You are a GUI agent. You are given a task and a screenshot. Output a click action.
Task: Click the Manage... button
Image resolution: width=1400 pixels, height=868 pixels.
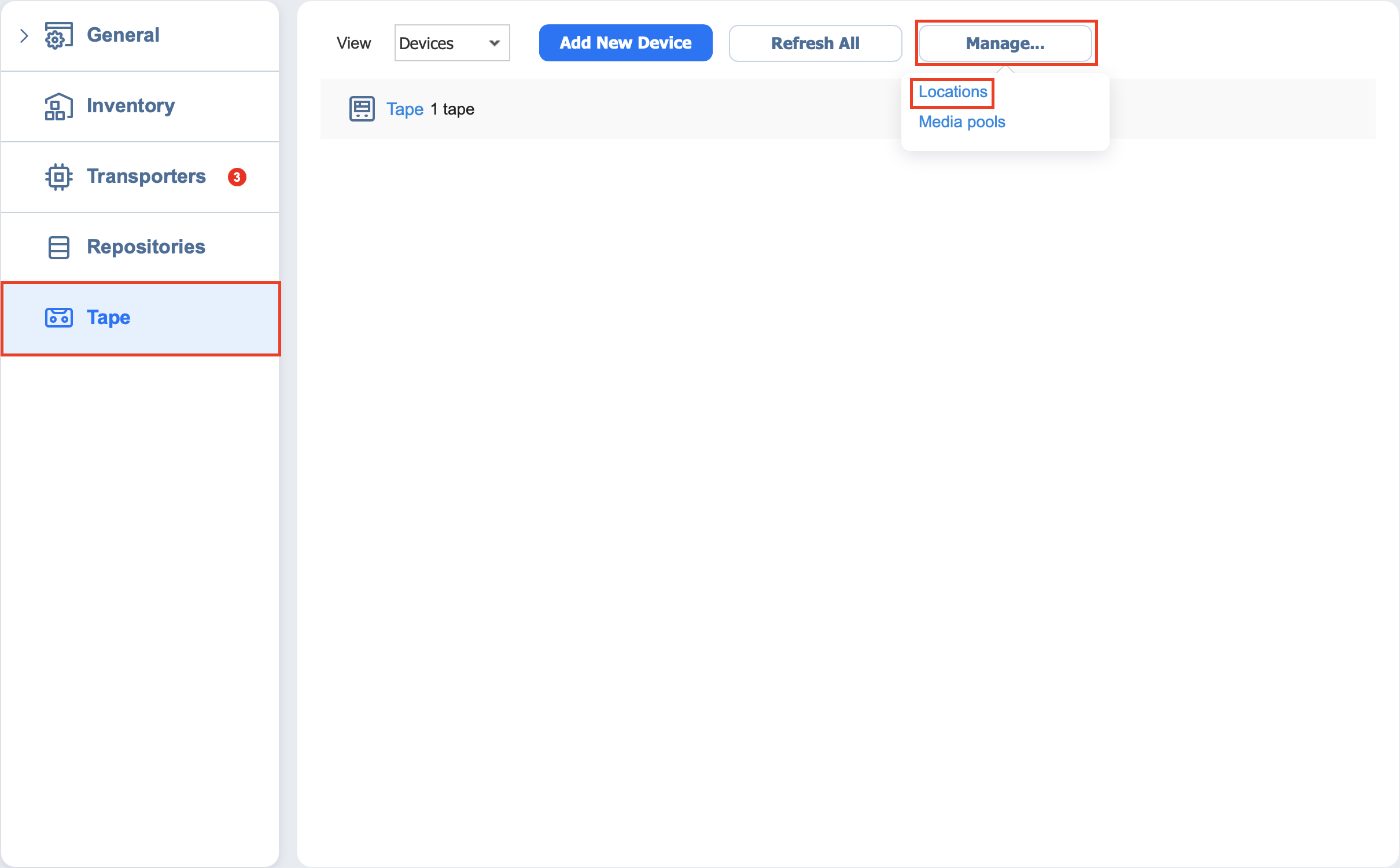[x=1005, y=43]
